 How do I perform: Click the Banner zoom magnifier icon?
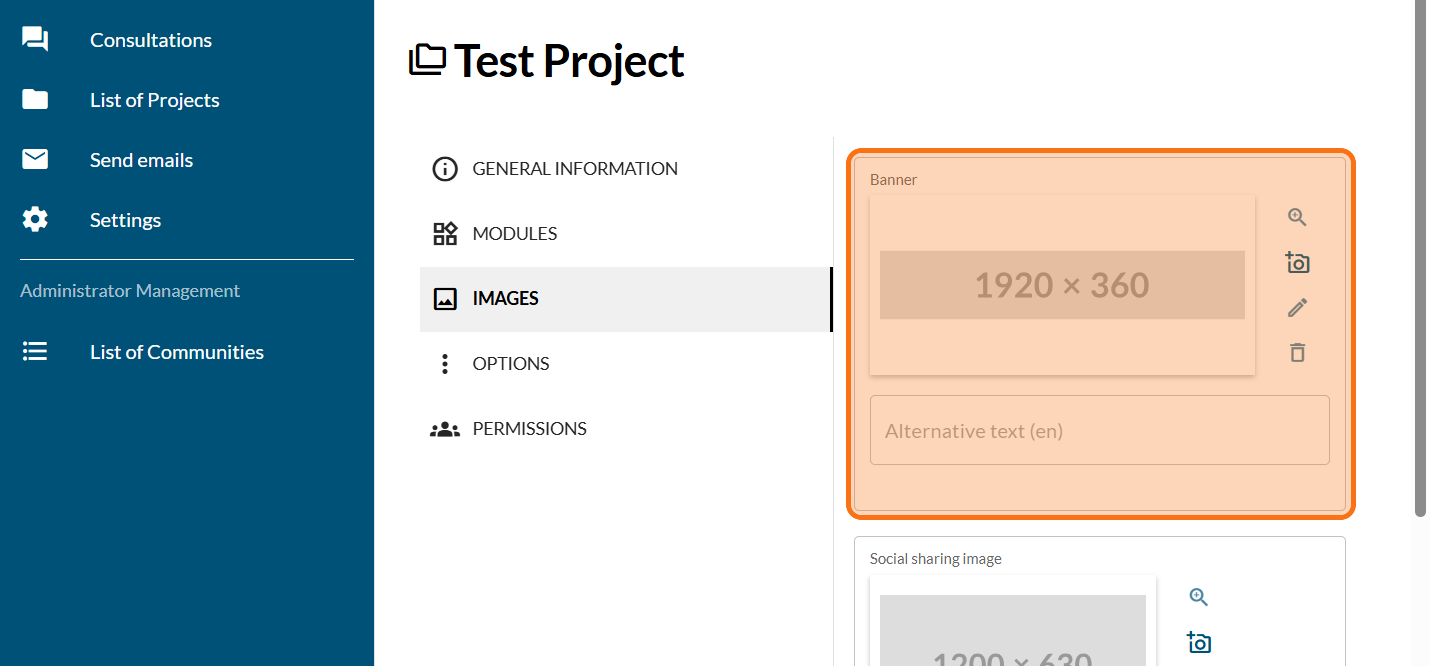tap(1297, 218)
